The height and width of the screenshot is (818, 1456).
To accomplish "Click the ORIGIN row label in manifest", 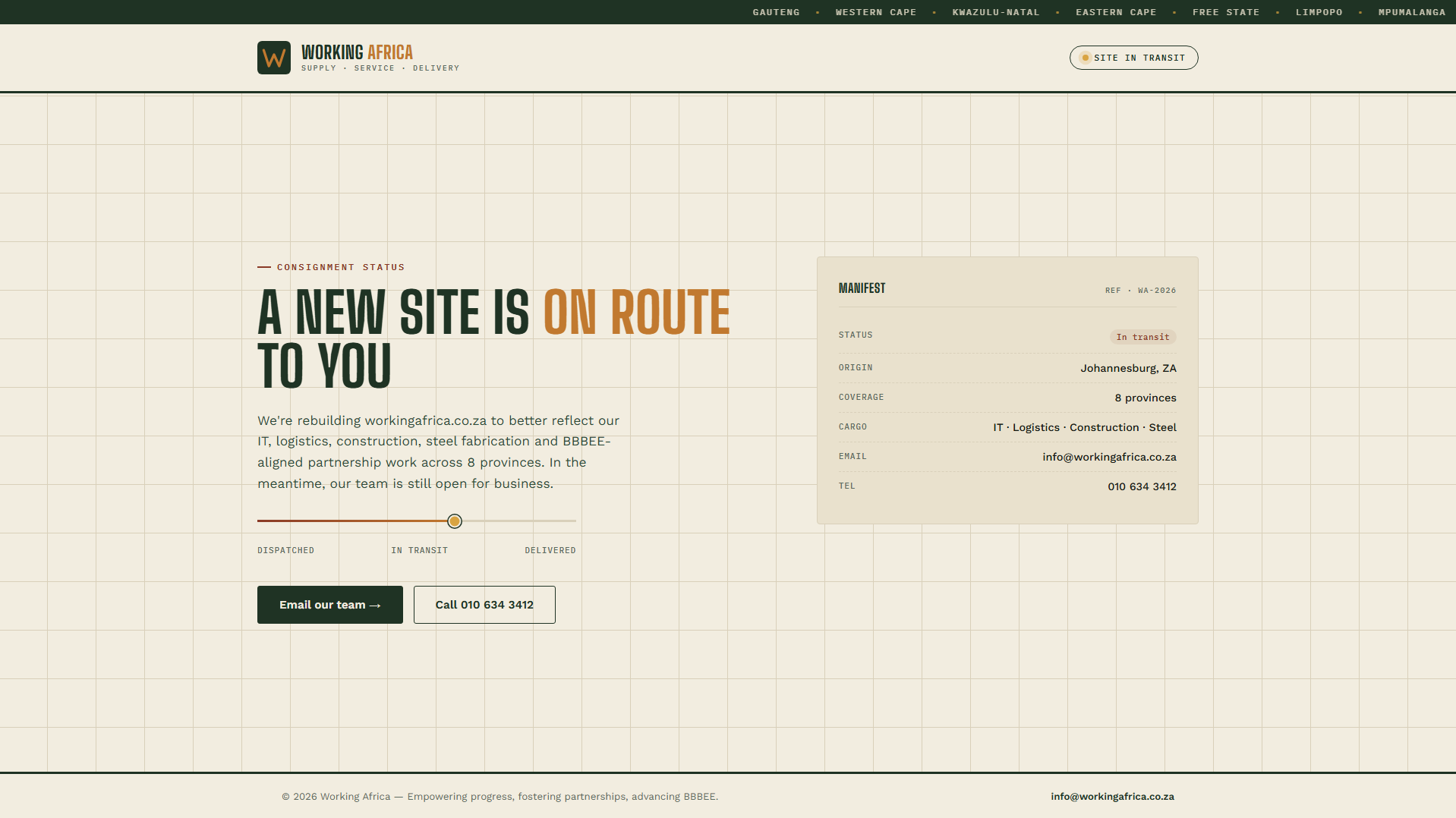I will tap(856, 368).
